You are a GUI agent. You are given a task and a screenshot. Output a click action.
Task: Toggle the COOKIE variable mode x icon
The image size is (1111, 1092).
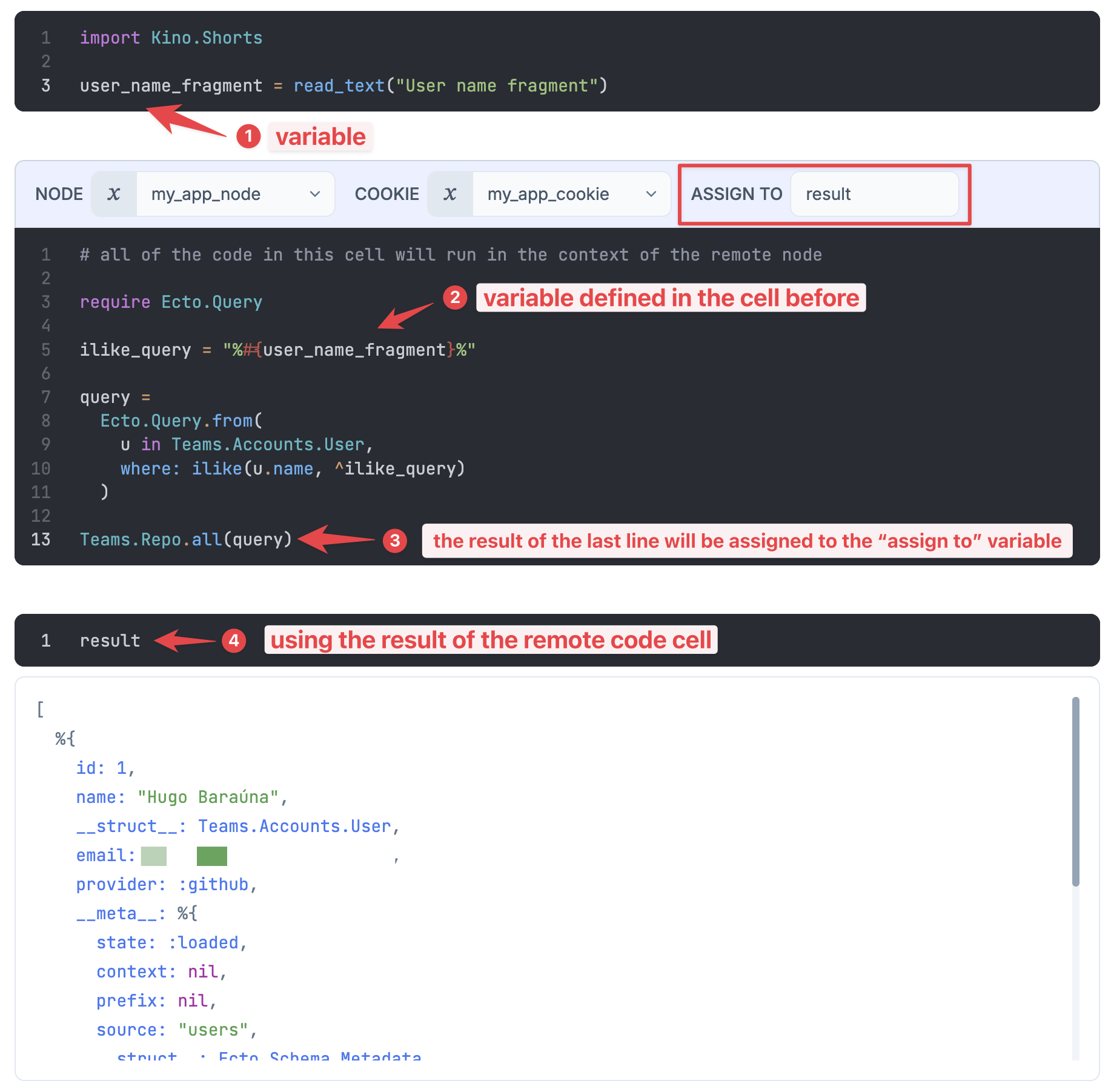pos(450,194)
